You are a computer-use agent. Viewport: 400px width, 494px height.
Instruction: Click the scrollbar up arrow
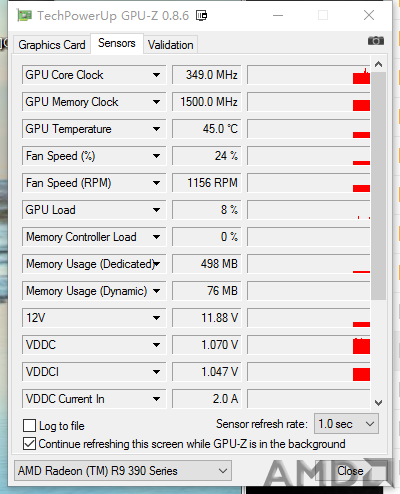pos(378,64)
